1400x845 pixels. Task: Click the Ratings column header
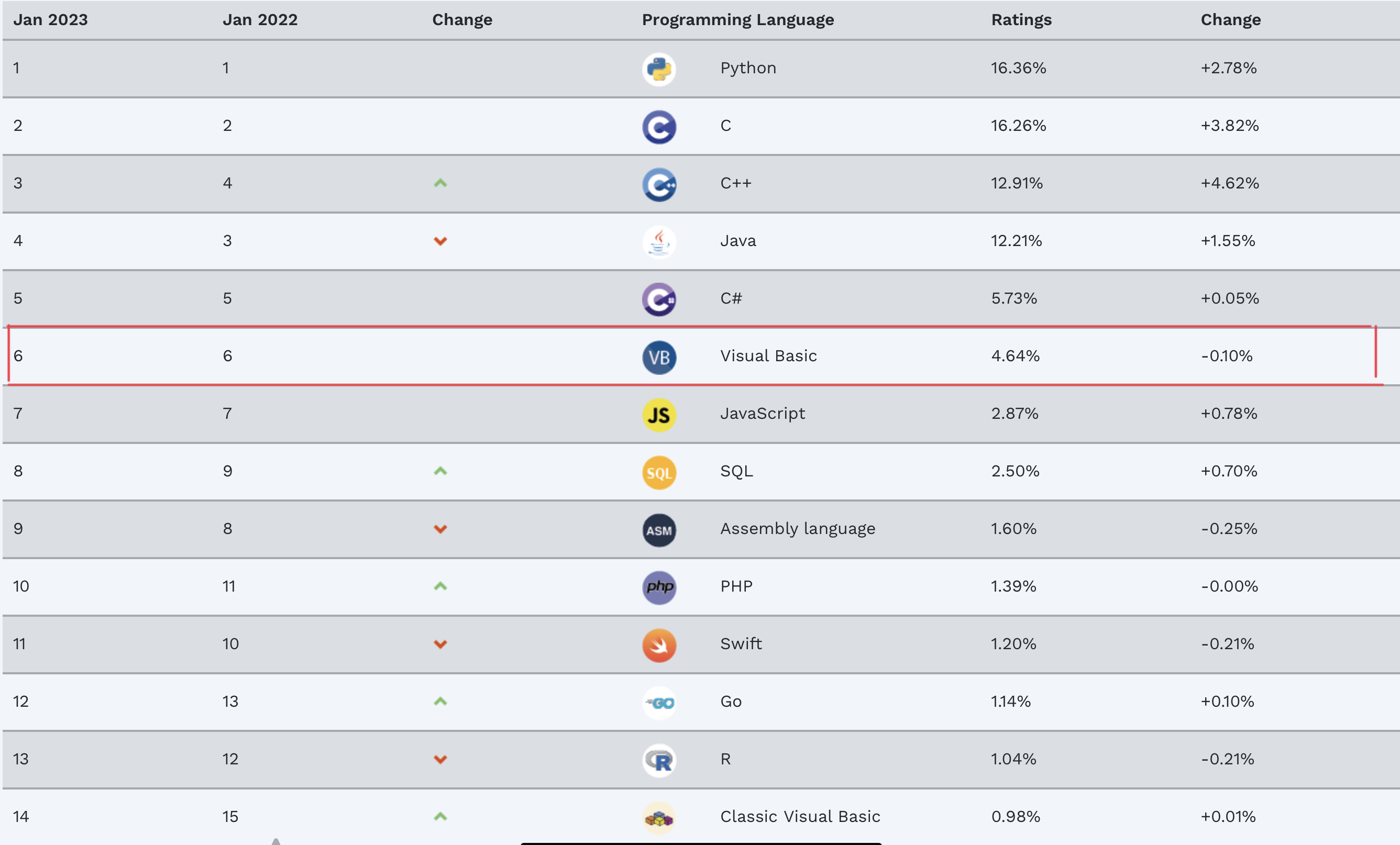coord(1021,20)
